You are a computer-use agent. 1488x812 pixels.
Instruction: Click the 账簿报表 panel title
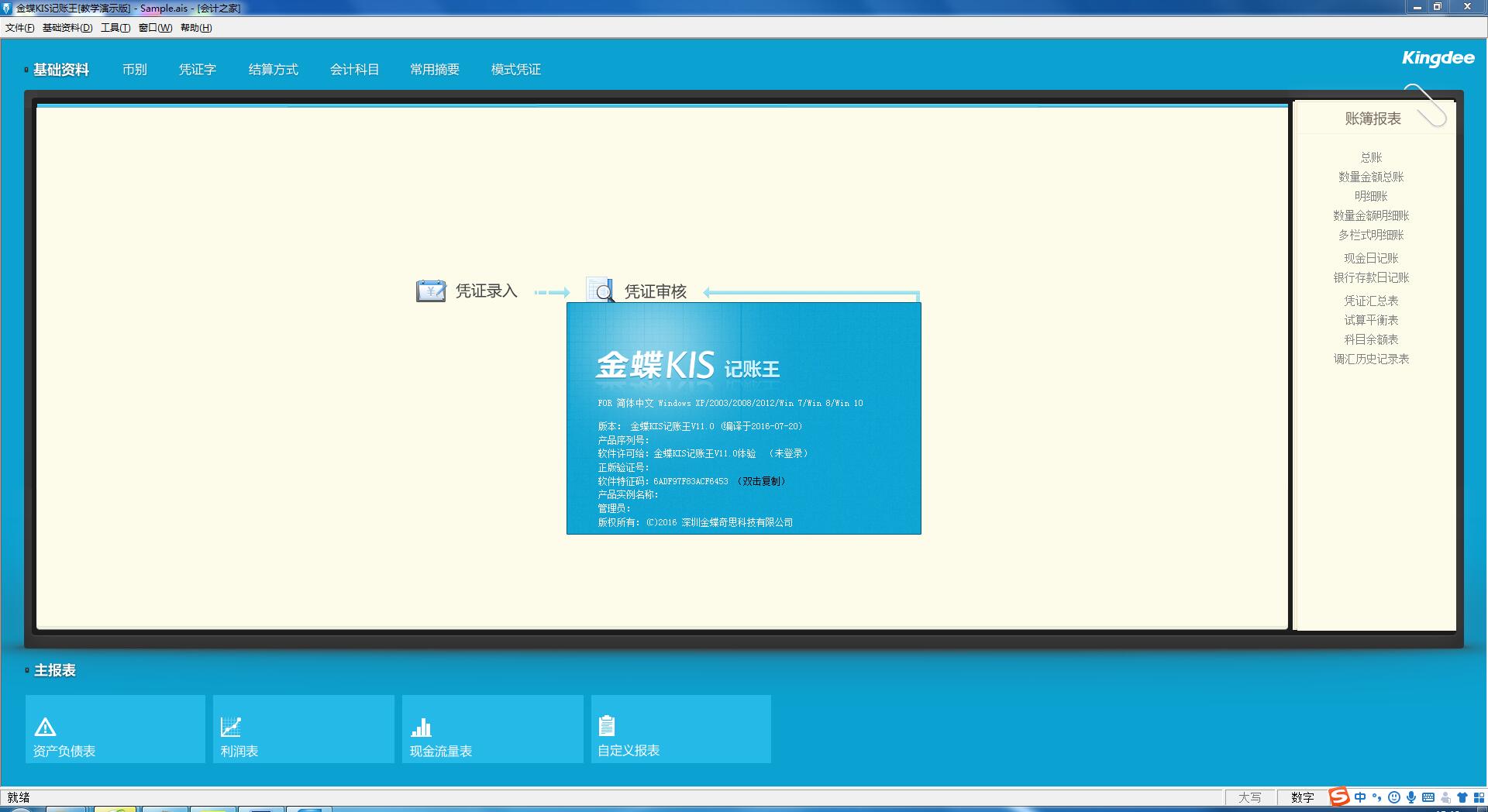click(1373, 119)
